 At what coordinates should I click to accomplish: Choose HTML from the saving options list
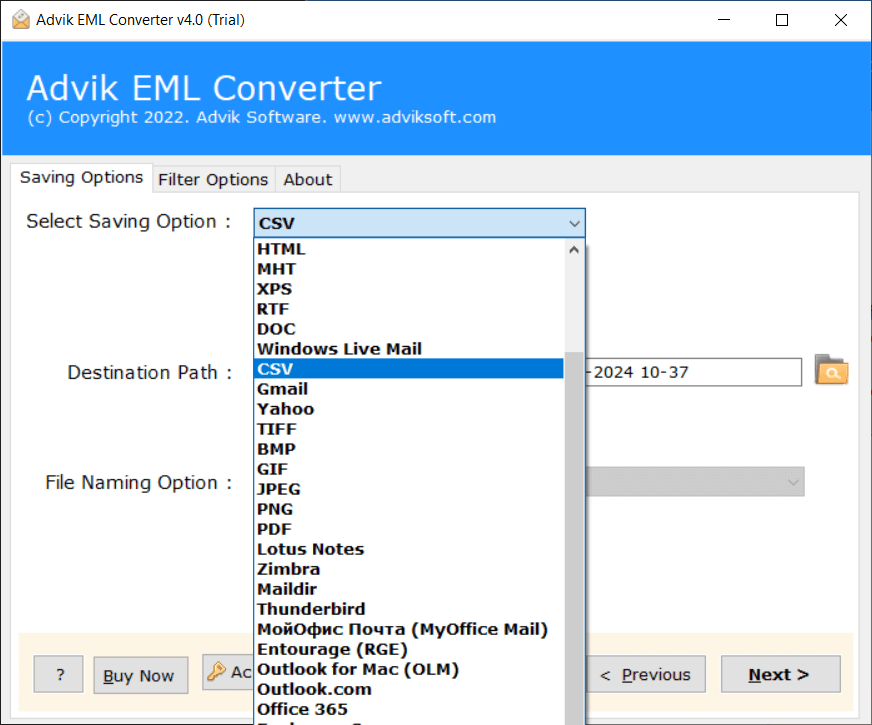409,249
